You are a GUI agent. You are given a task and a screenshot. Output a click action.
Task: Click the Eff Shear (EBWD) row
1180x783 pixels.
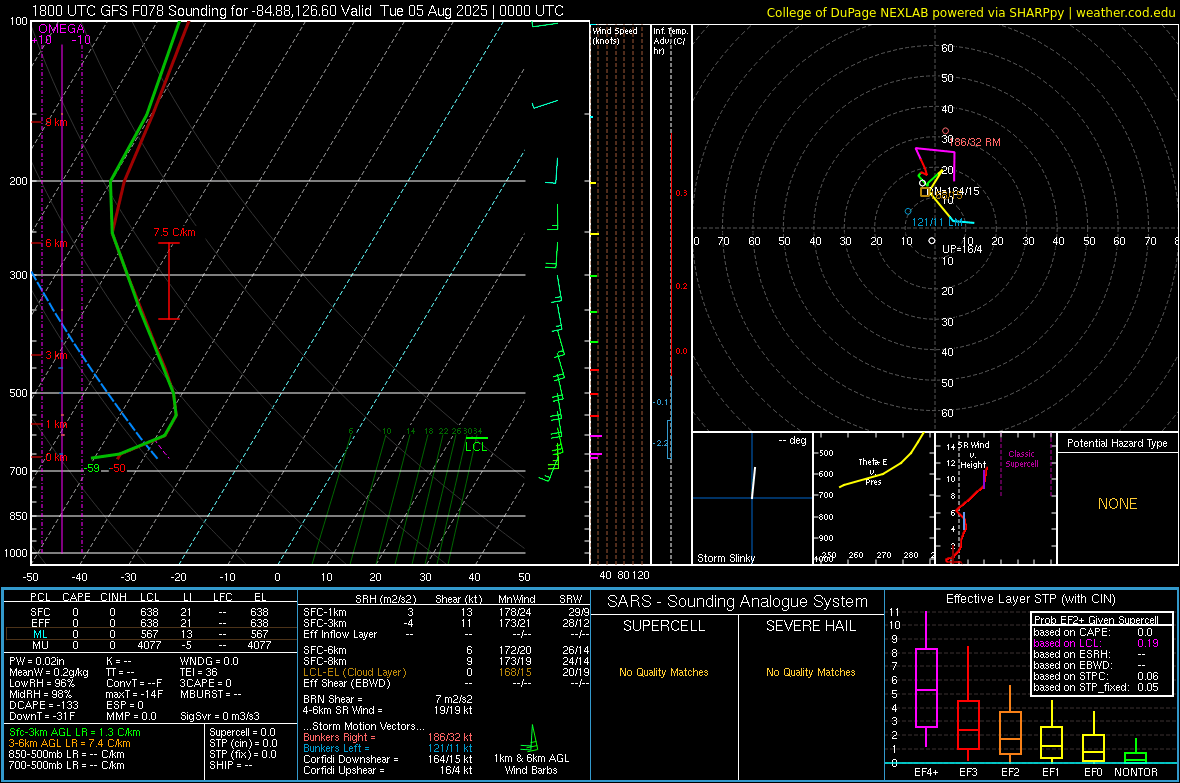(446, 683)
